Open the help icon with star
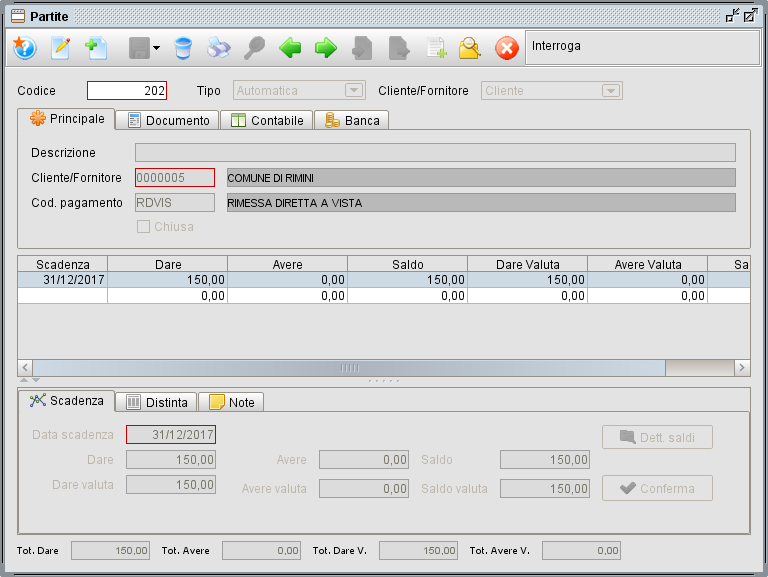 click(x=24, y=48)
